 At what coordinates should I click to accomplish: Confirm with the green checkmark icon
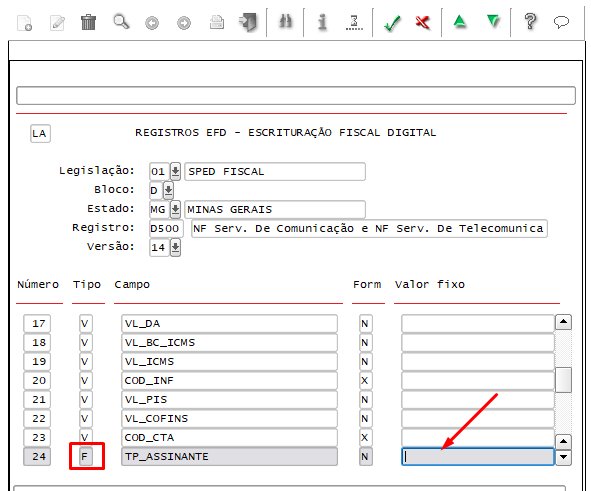point(392,23)
